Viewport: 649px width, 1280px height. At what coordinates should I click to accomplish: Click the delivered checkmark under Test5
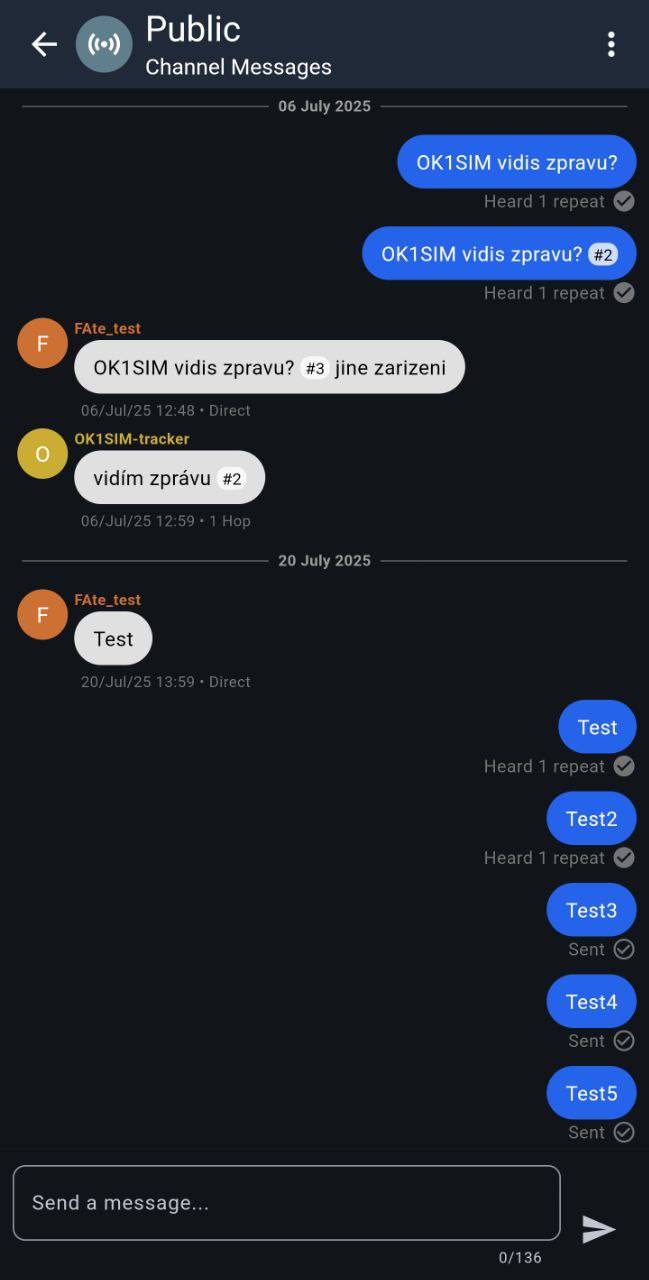pos(624,1132)
